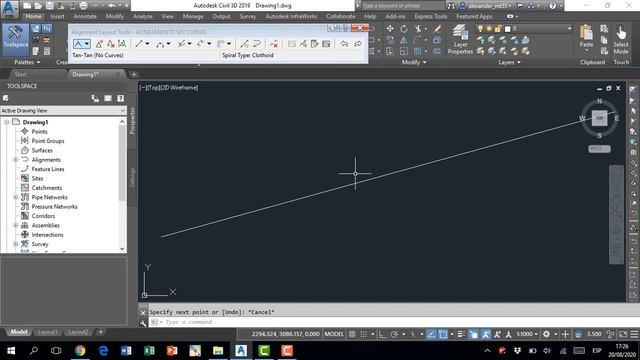640x360 pixels.
Task: Toggle grid display in status bar
Action: (x=352, y=334)
